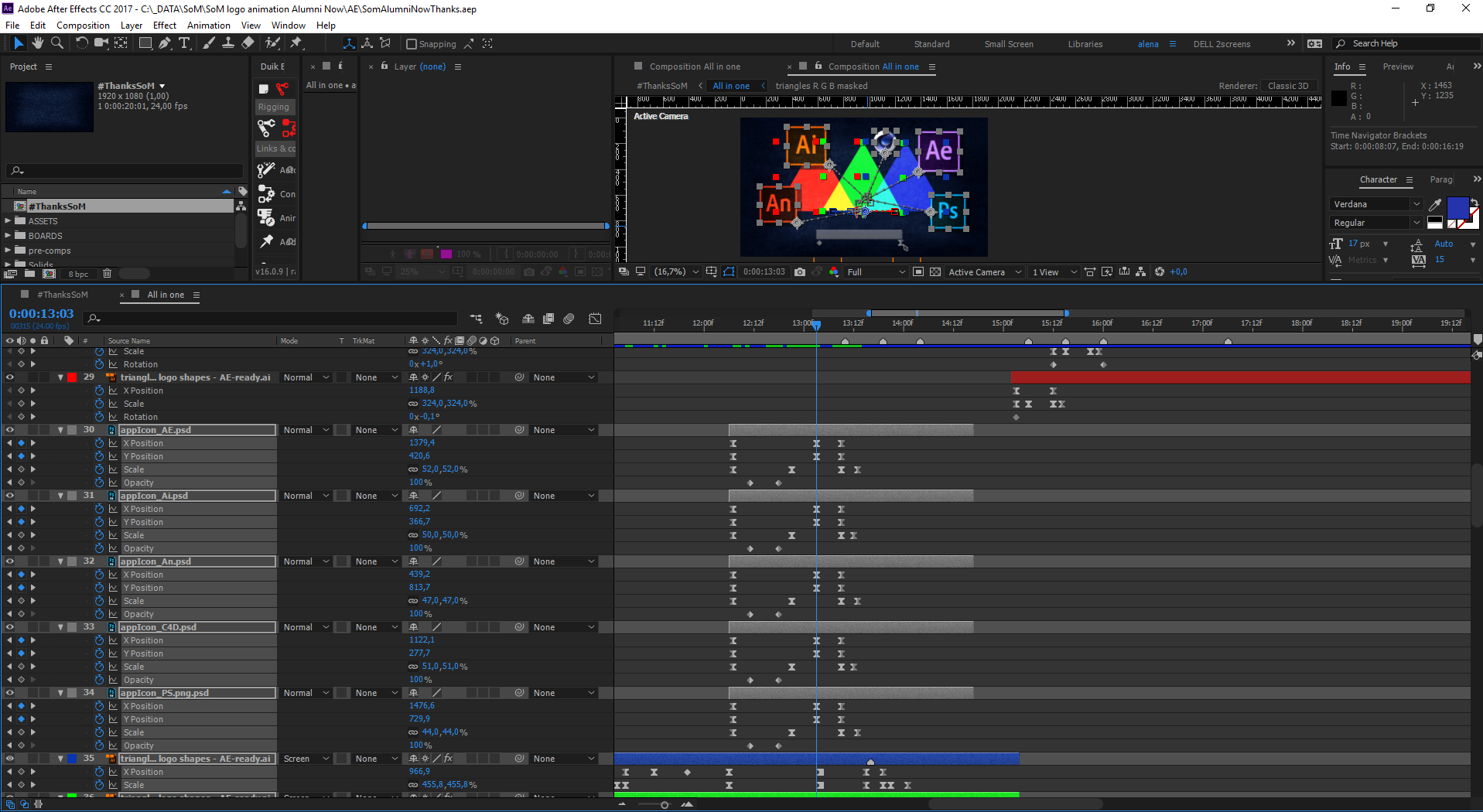This screenshot has width=1483, height=812.
Task: Open Active Camera view dropdown
Action: point(986,272)
